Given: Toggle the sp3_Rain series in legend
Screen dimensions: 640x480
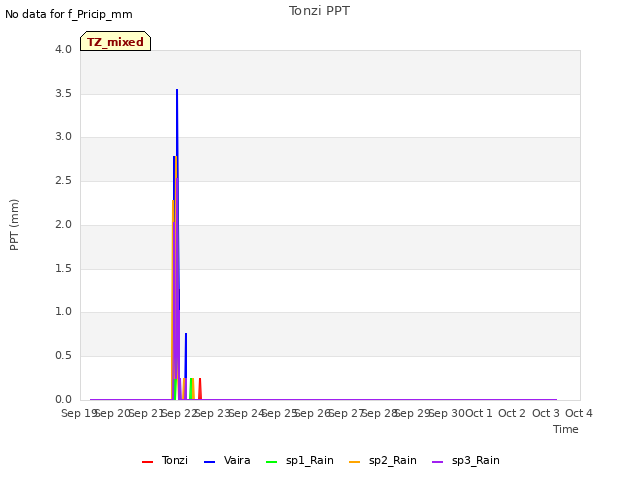Looking at the screenshot, I should point(466,460).
